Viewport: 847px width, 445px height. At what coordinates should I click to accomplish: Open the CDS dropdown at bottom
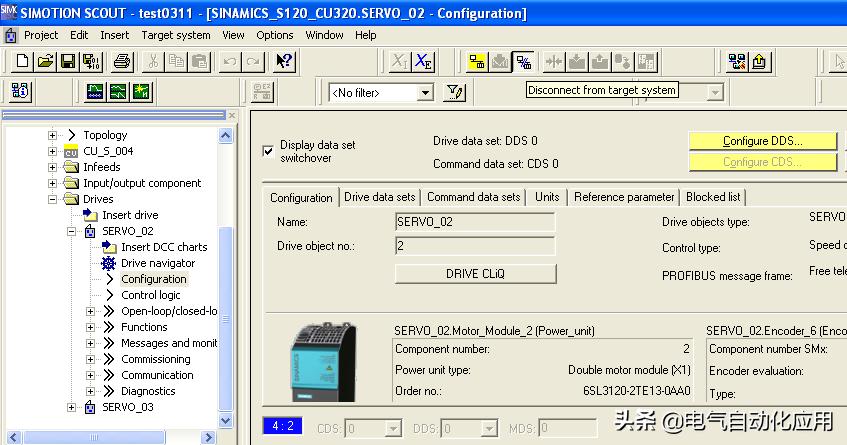tap(393, 429)
